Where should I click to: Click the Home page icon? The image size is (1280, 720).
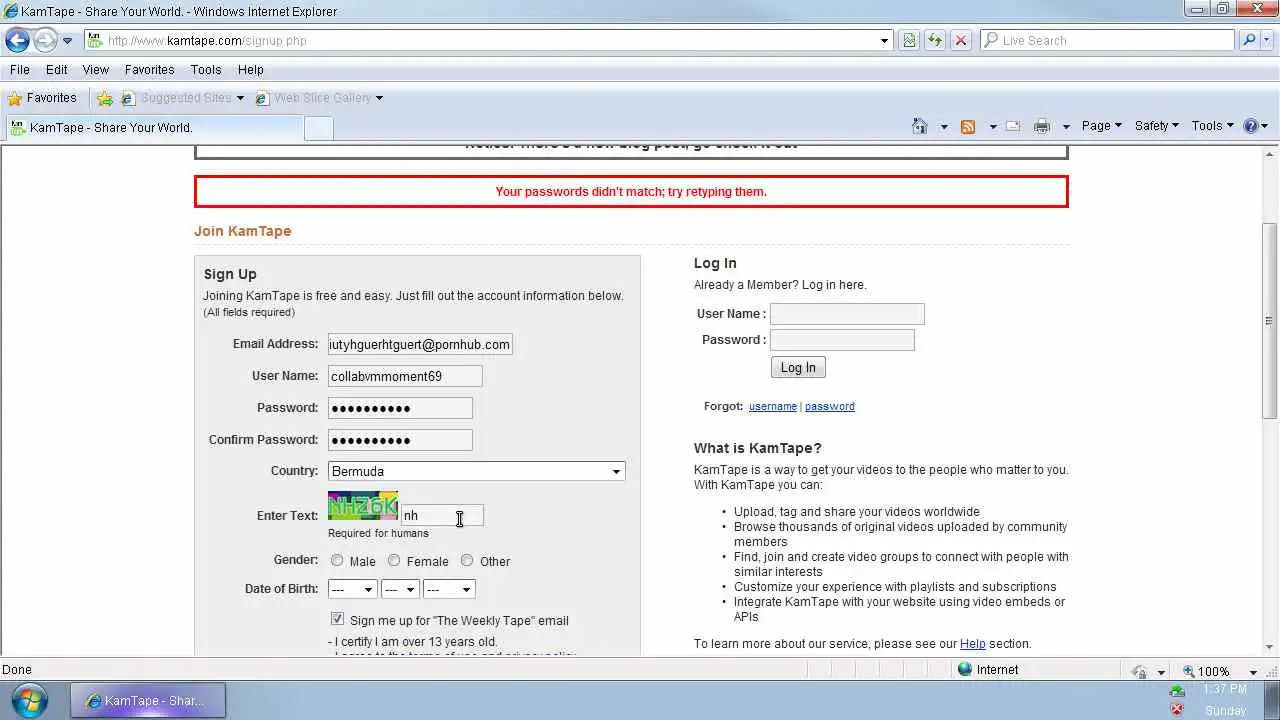coord(920,126)
